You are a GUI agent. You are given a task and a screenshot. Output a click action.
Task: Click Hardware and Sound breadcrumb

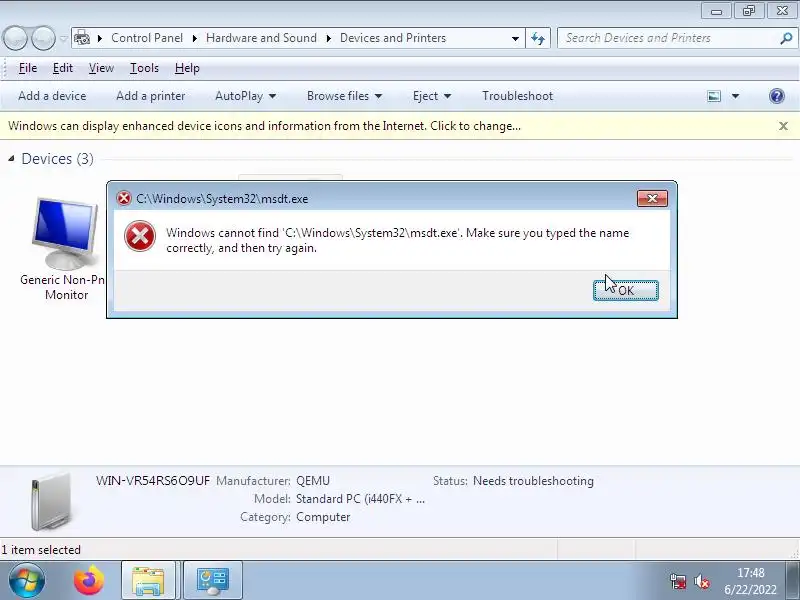click(261, 38)
